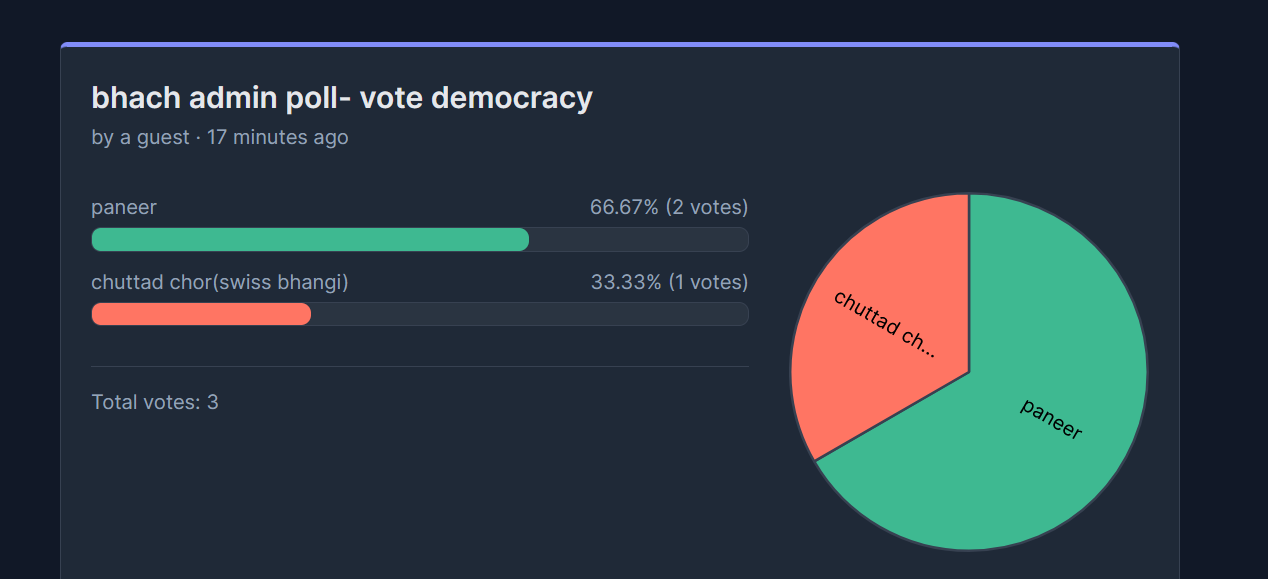Select the second poll option label above the red bar
The width and height of the screenshot is (1268, 579).
220,283
